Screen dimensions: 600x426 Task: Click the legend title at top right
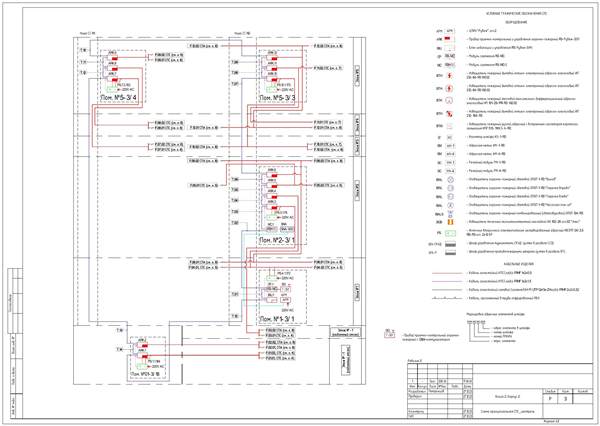(x=519, y=14)
